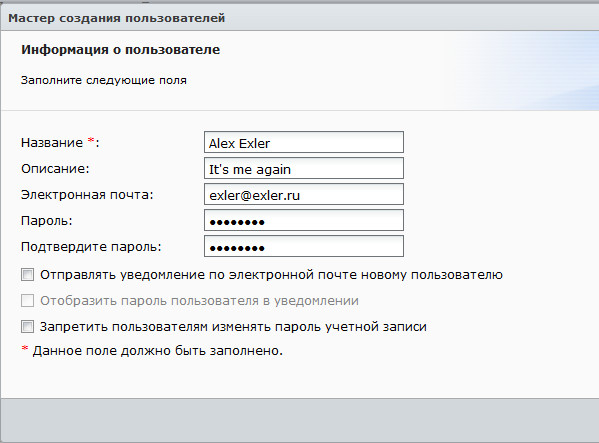This screenshot has width=599, height=443.
Task: Select the email field showing exler@exler.ru
Action: pos(304,194)
